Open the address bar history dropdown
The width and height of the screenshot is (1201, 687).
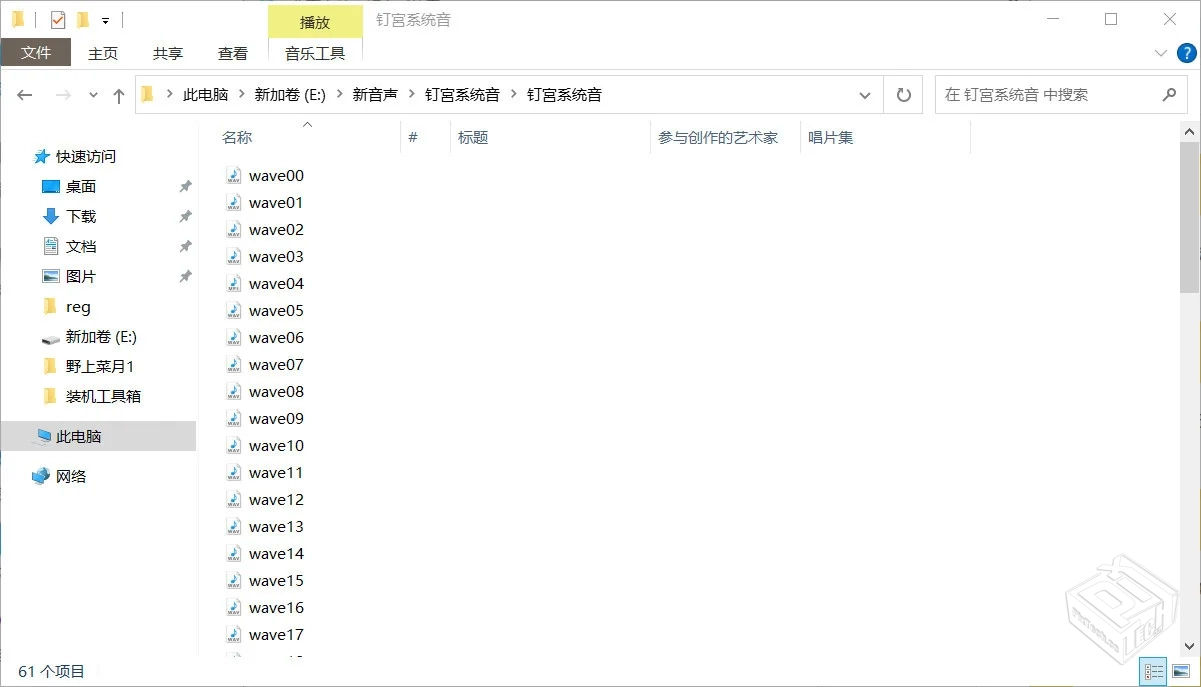tap(864, 94)
